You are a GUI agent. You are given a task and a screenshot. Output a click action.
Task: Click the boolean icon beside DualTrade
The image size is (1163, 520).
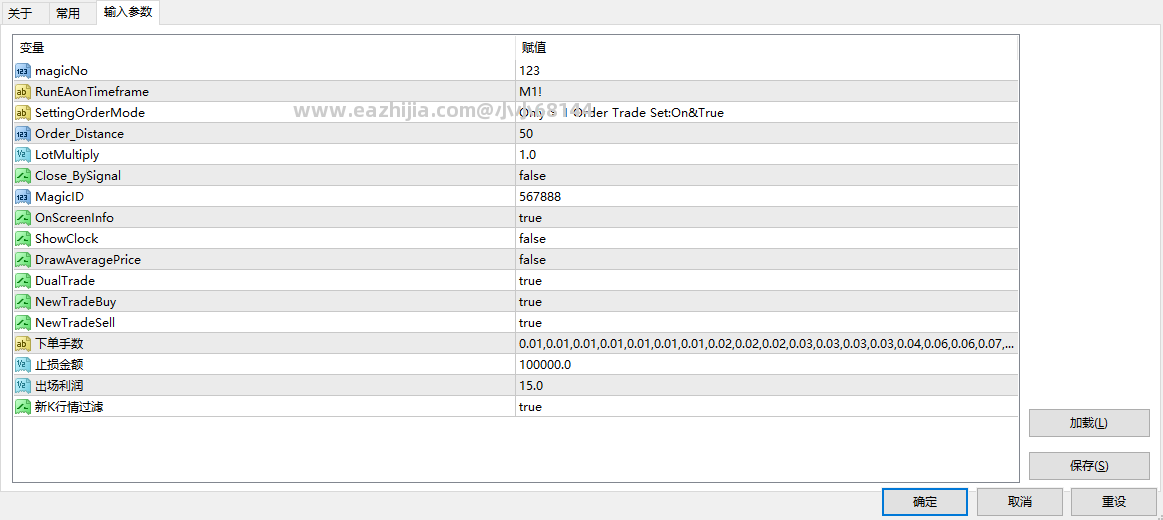22,281
